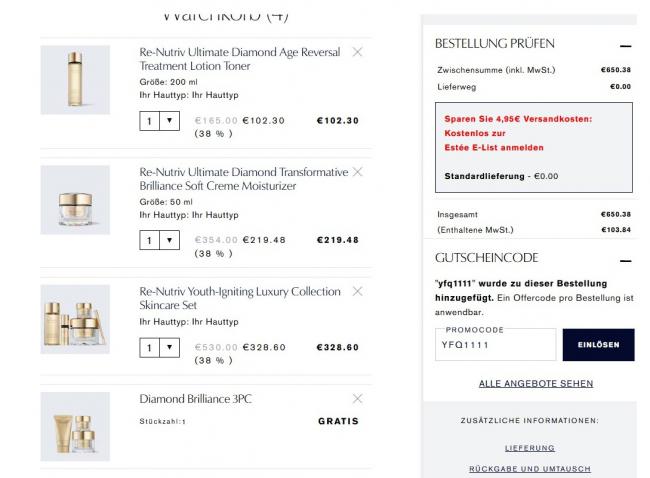Remove the Diamond Brilliance 3PC gift
The height and width of the screenshot is (478, 650).
(358, 399)
